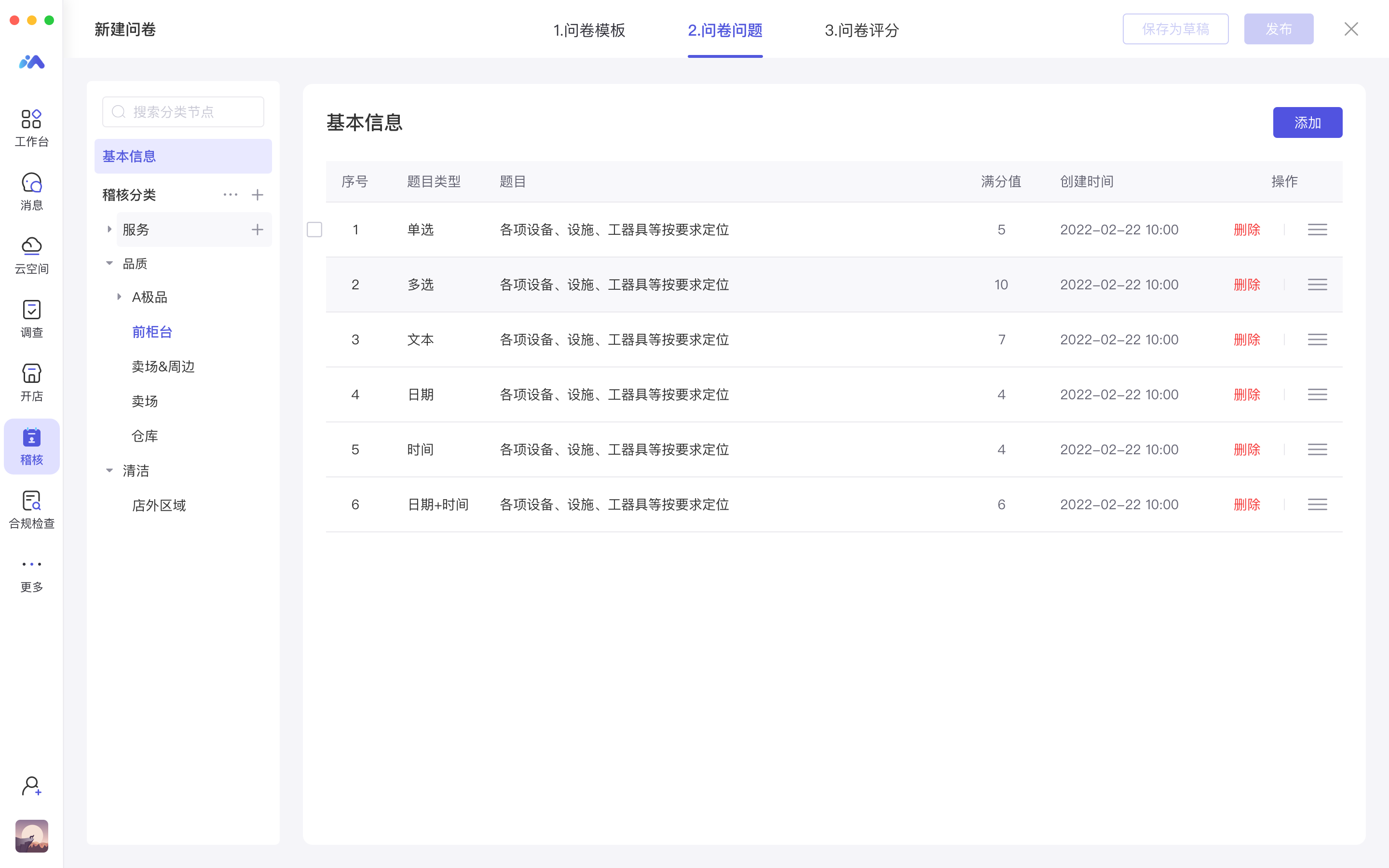Switch to the 3.问卷评分 tab
Viewport: 1389px width, 868px height.
pyautogui.click(x=862, y=30)
